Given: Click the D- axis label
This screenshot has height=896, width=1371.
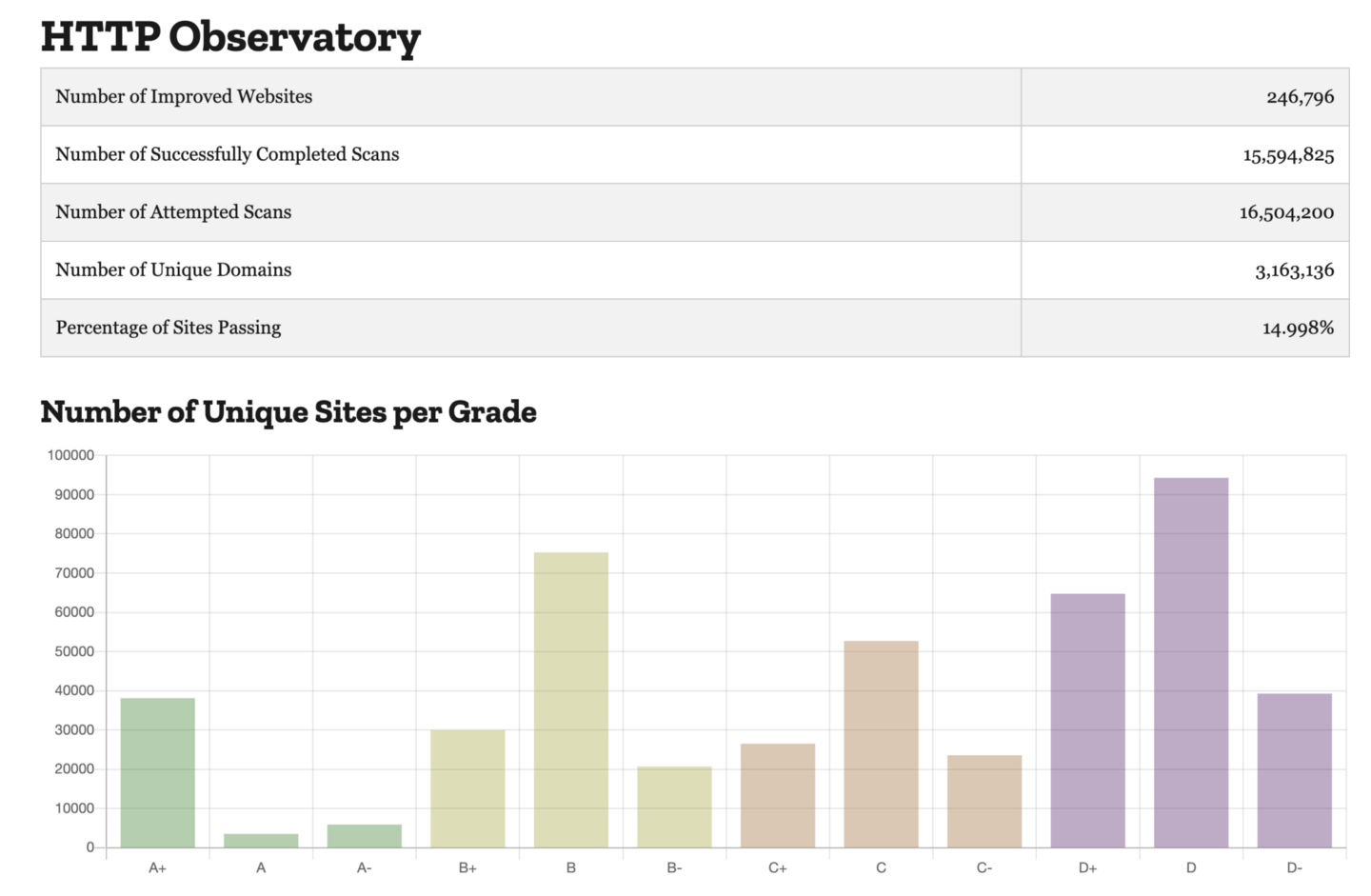Looking at the screenshot, I should click(1295, 867).
